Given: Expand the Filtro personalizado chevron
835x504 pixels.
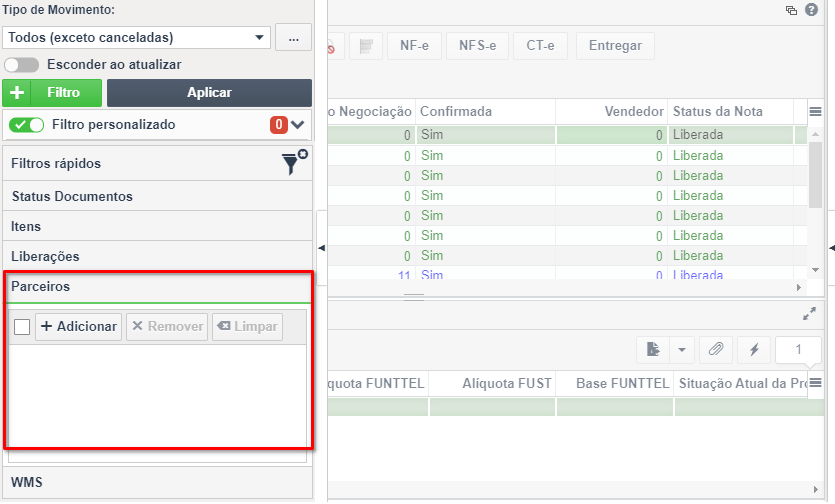Looking at the screenshot, I should point(298,125).
